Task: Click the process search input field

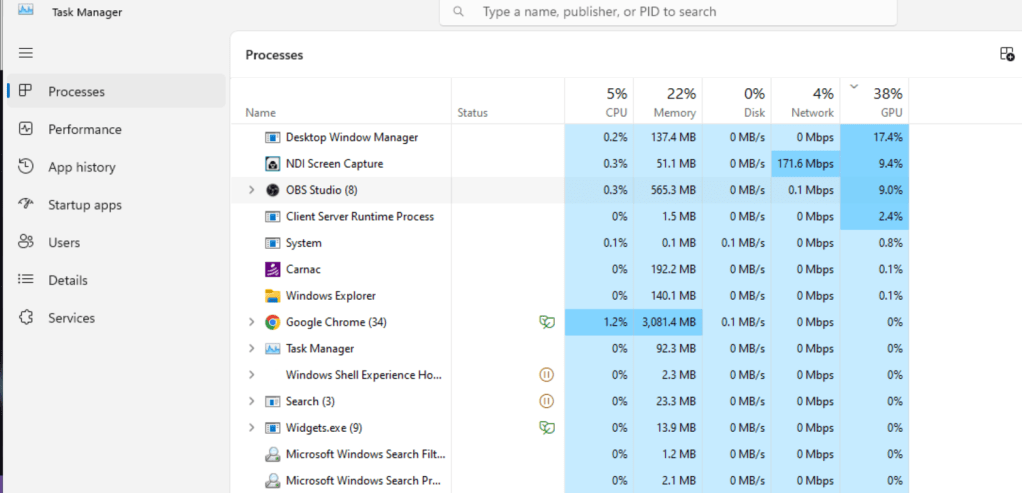Action: point(668,12)
